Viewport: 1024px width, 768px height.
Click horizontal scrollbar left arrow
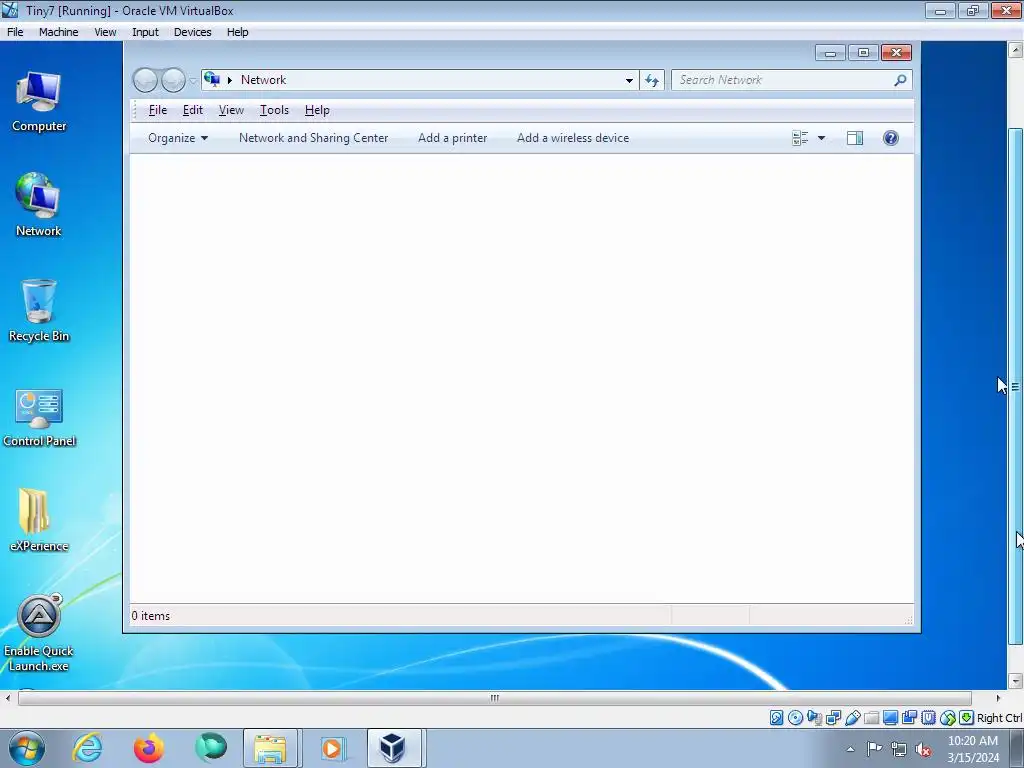(x=8, y=697)
